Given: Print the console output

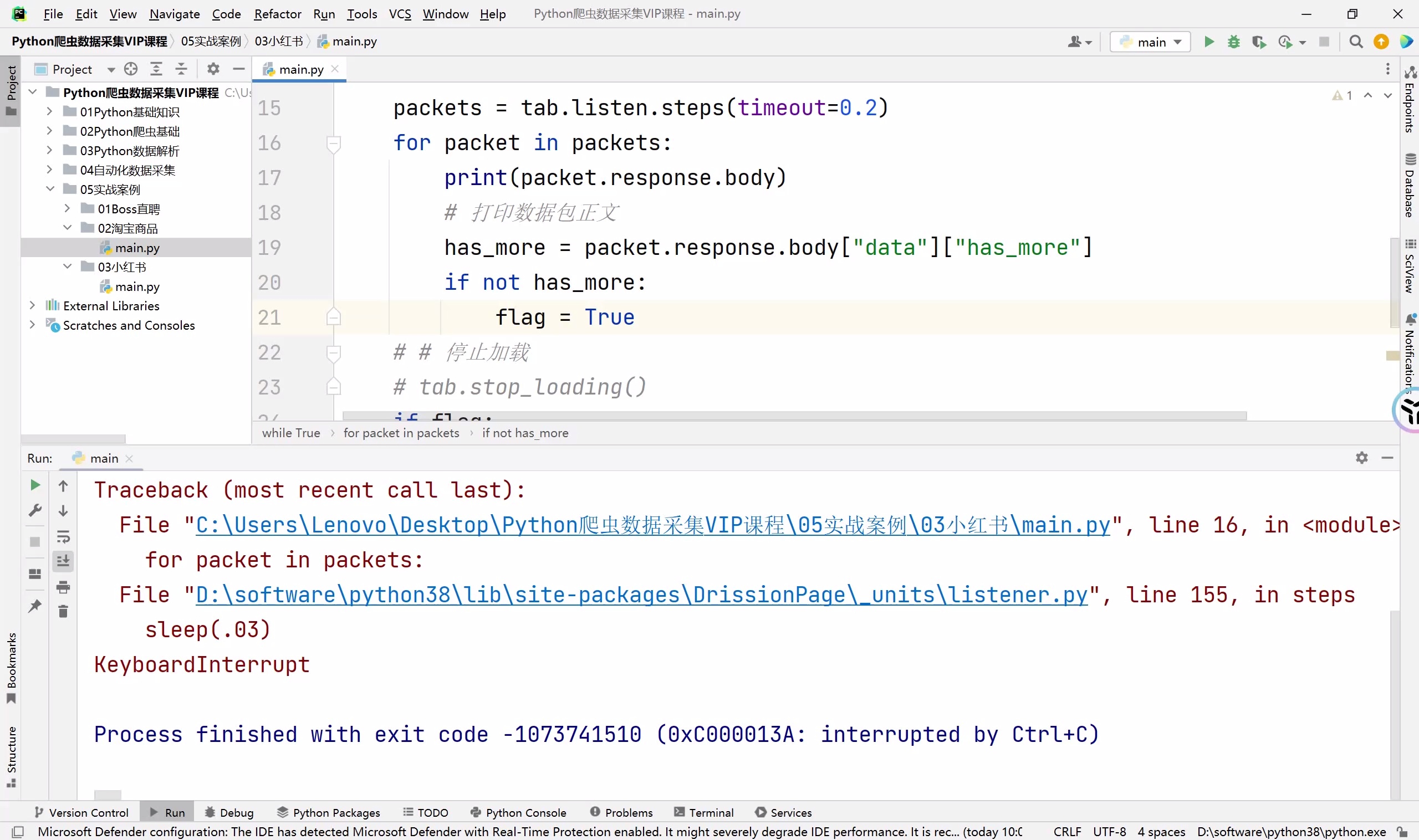Looking at the screenshot, I should click(x=63, y=587).
